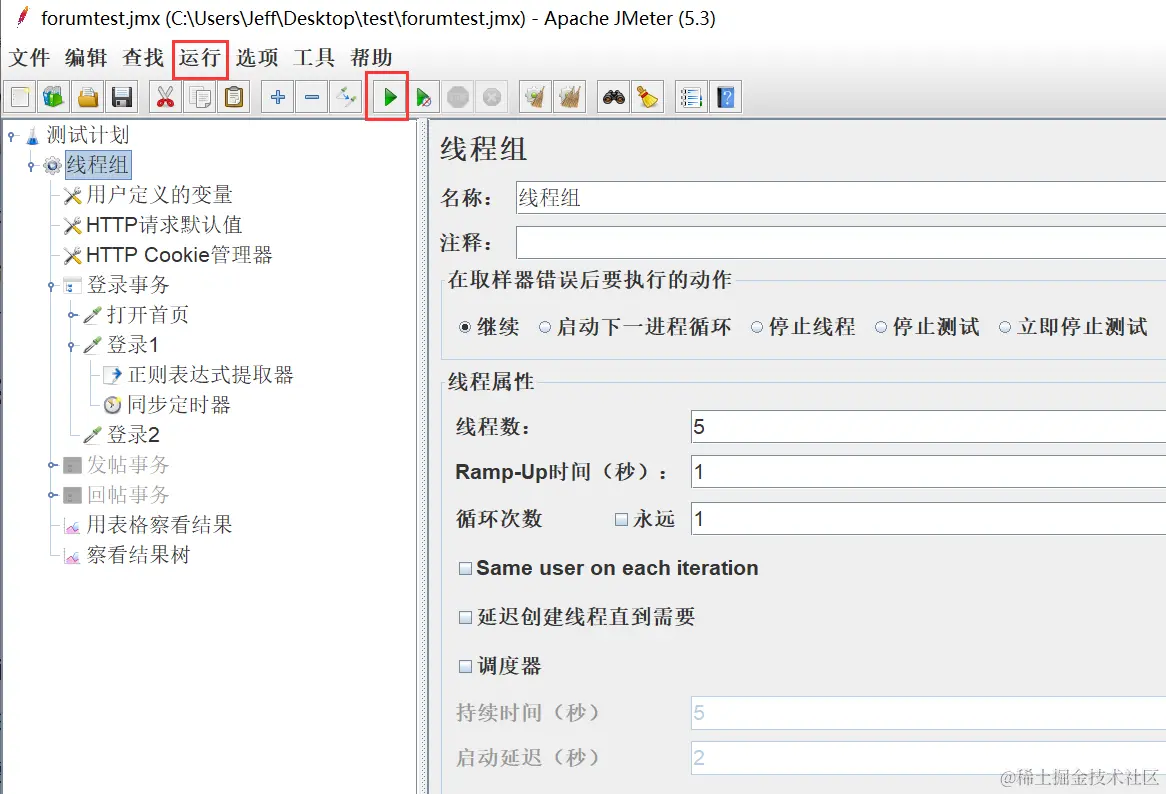Click the 线程数 input field
This screenshot has height=794, width=1166.
pyautogui.click(x=928, y=427)
